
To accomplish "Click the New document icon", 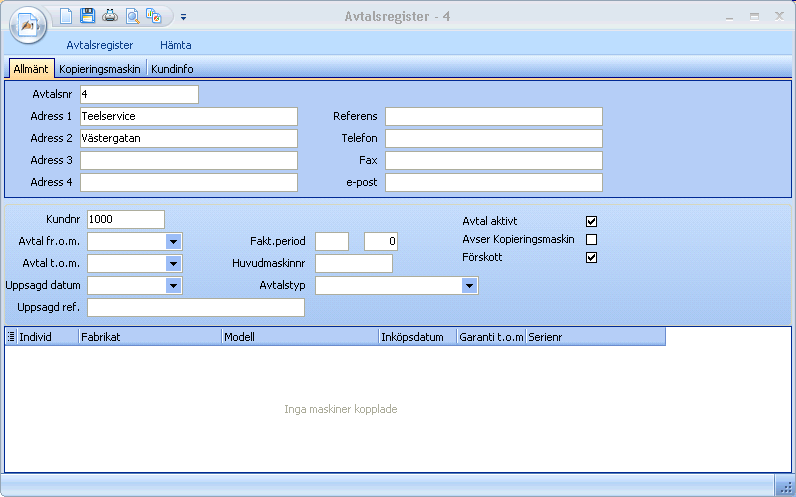I will pyautogui.click(x=66, y=16).
